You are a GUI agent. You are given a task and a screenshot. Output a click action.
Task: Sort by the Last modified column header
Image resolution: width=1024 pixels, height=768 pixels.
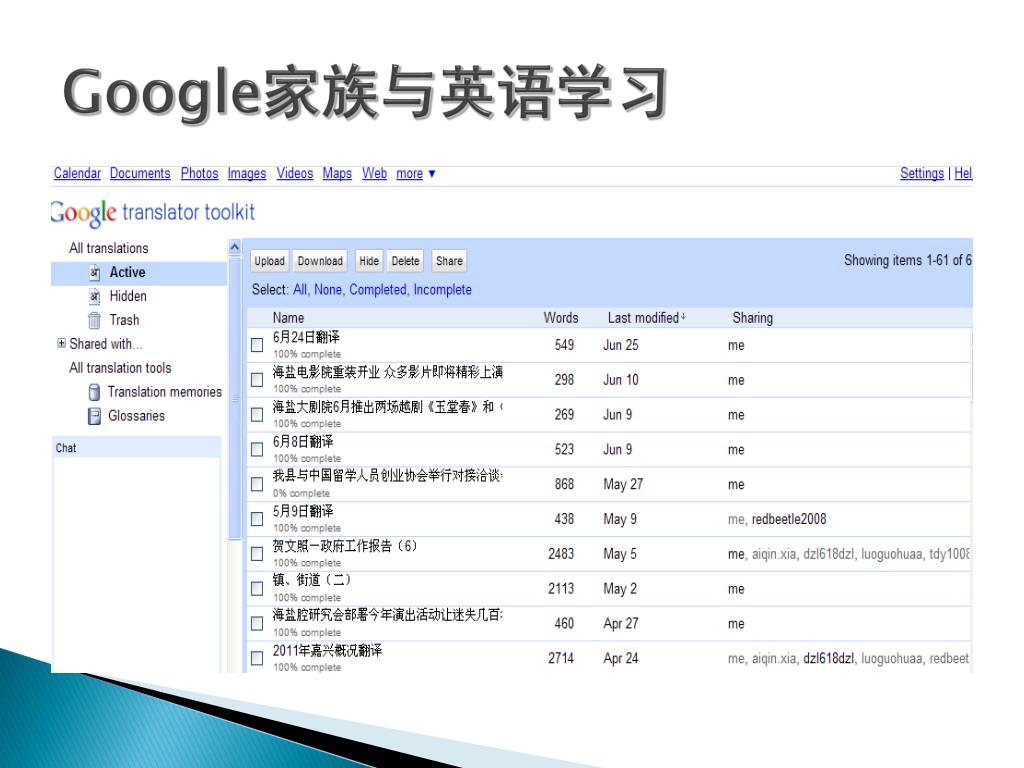point(647,318)
